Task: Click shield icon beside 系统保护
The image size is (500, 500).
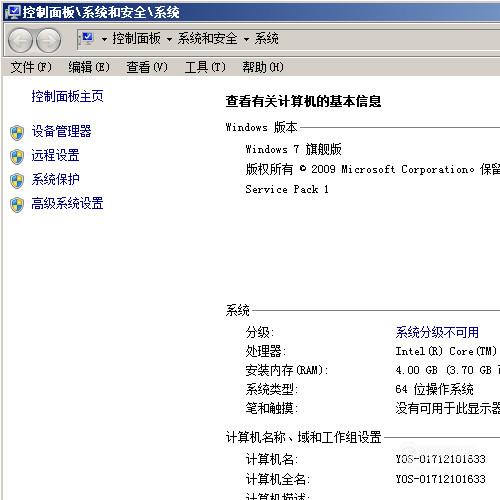Action: click(17, 181)
